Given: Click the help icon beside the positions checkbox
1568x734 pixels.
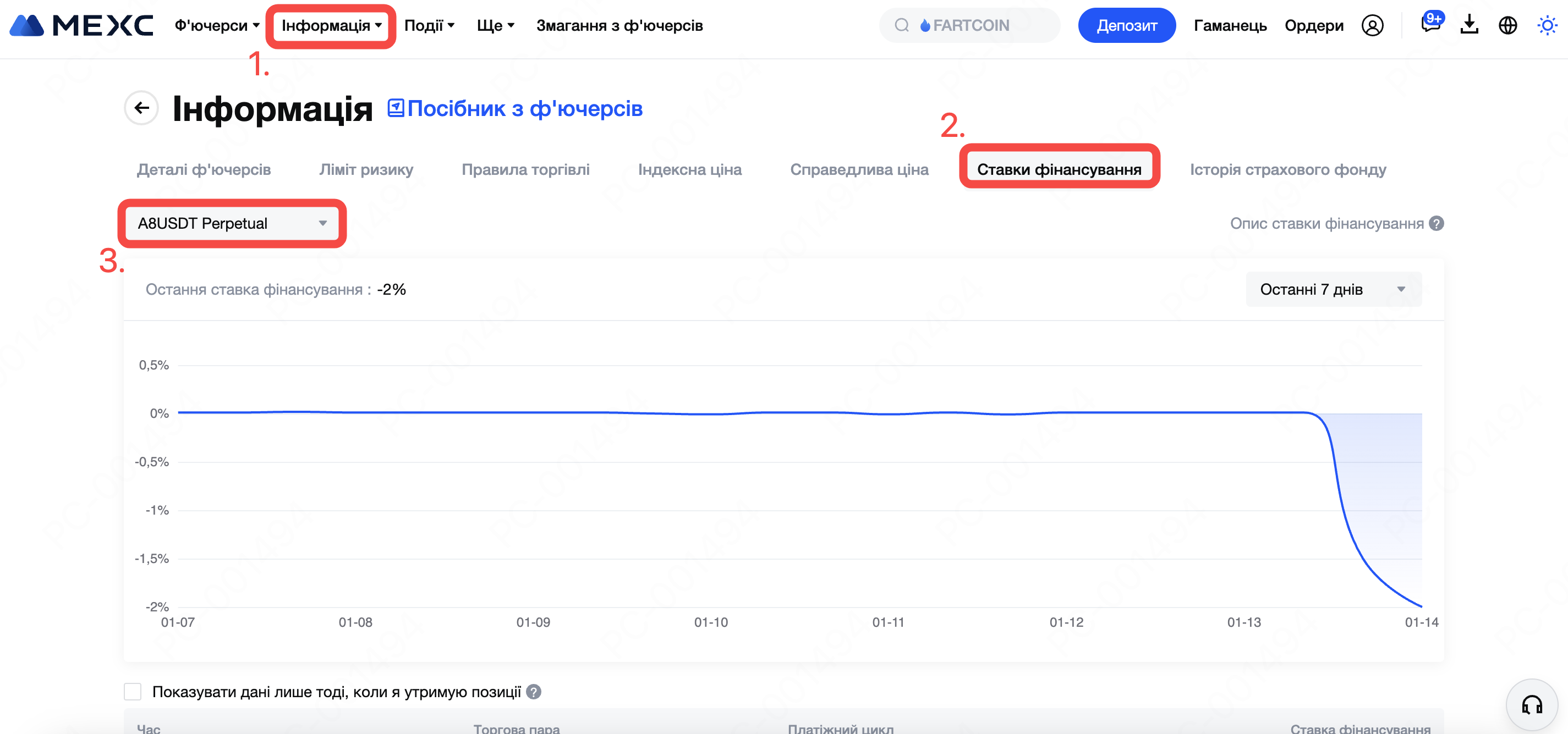Looking at the screenshot, I should coord(534,692).
